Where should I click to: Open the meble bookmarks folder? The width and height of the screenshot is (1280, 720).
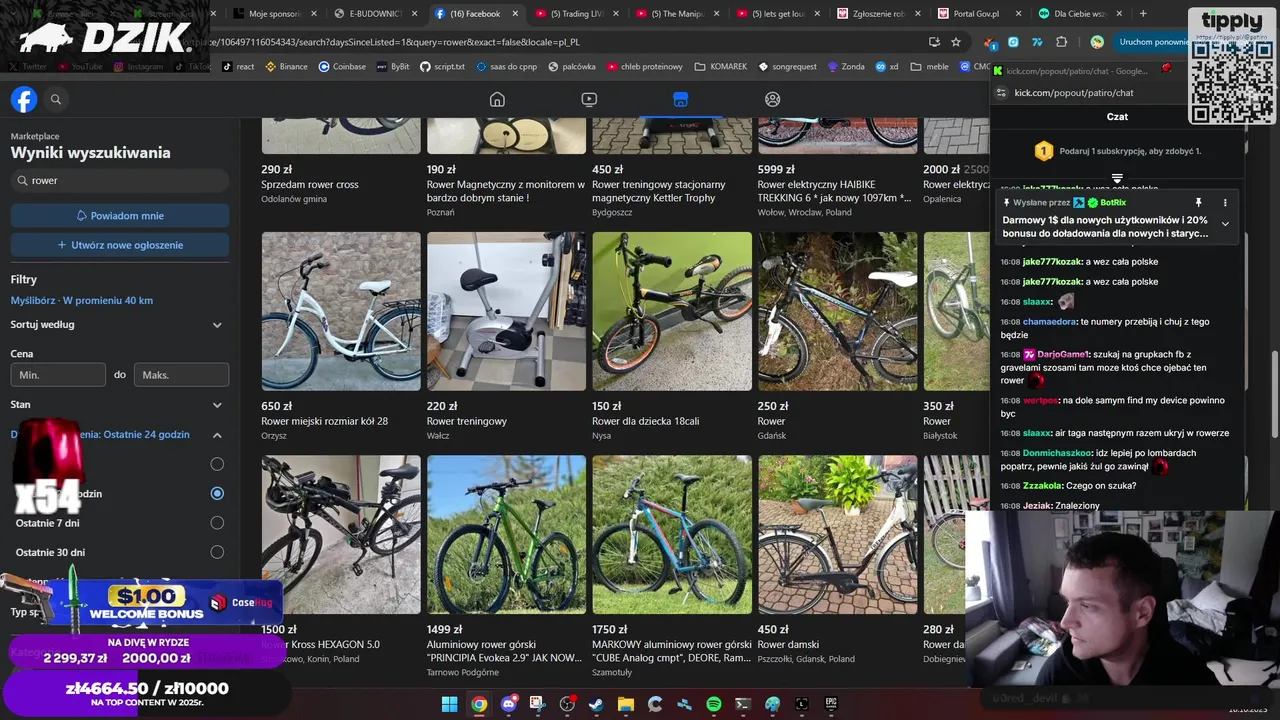(929, 66)
